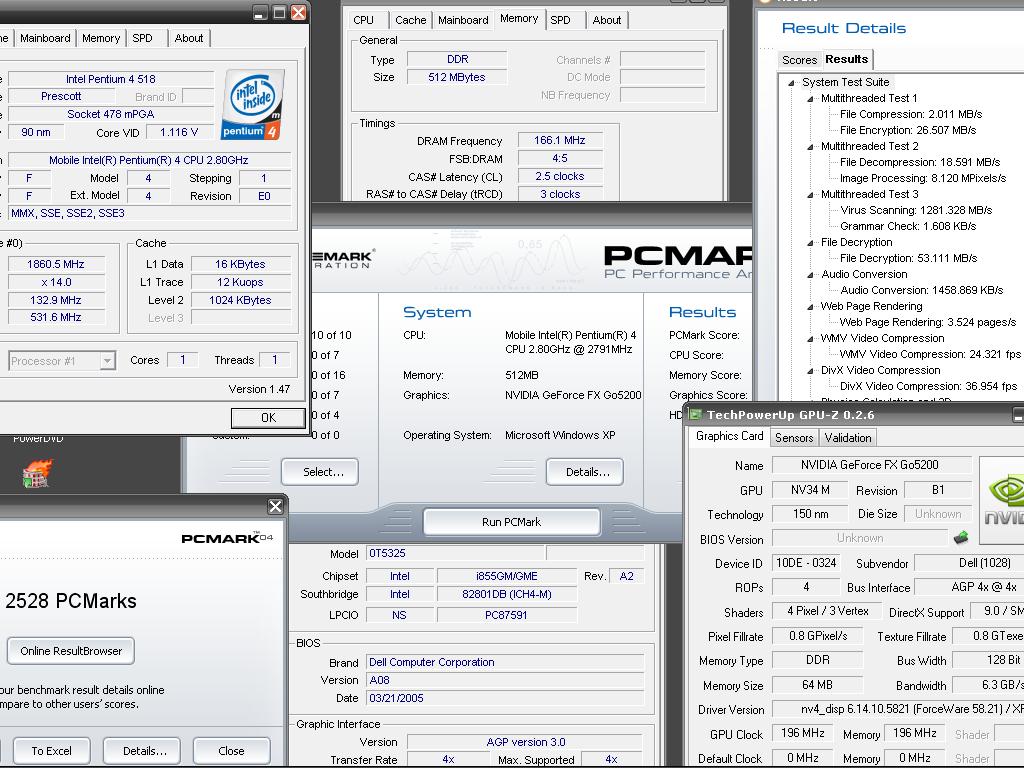This screenshot has width=1024, height=768.
Task: Open About tab in left CPU-Z window
Action: 189,38
